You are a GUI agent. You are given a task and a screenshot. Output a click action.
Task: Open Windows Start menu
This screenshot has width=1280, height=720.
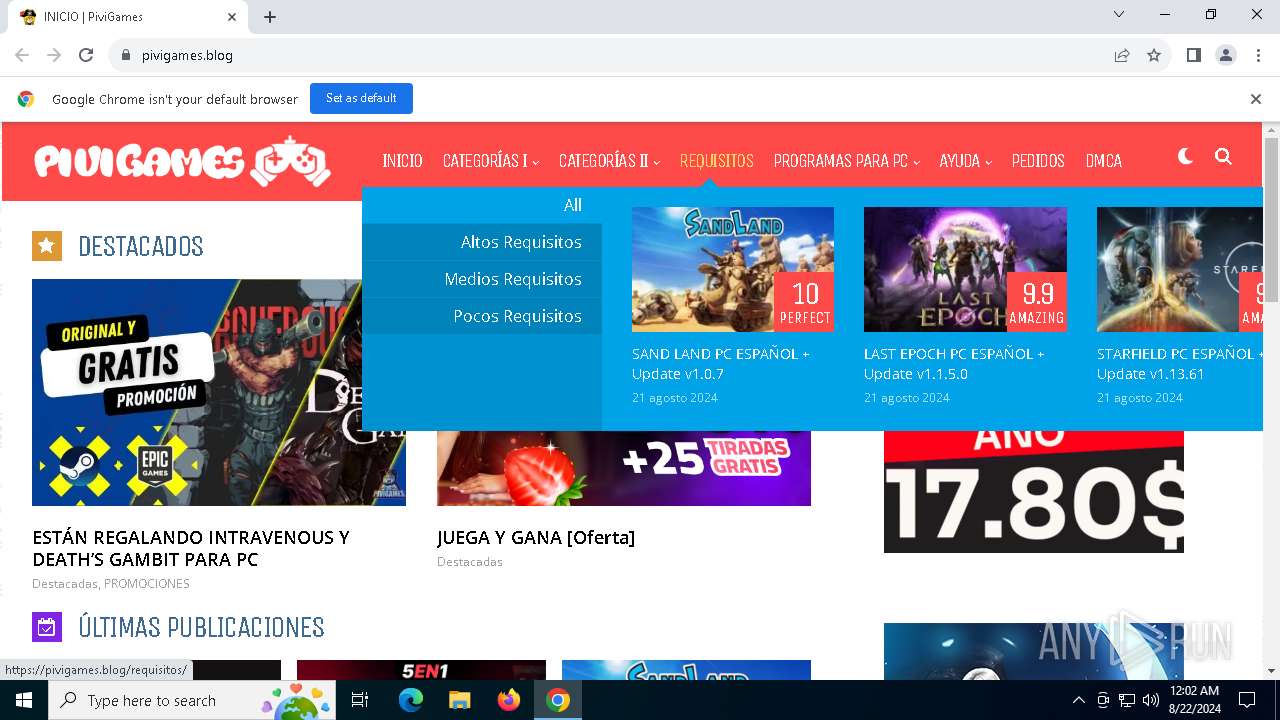coord(23,700)
